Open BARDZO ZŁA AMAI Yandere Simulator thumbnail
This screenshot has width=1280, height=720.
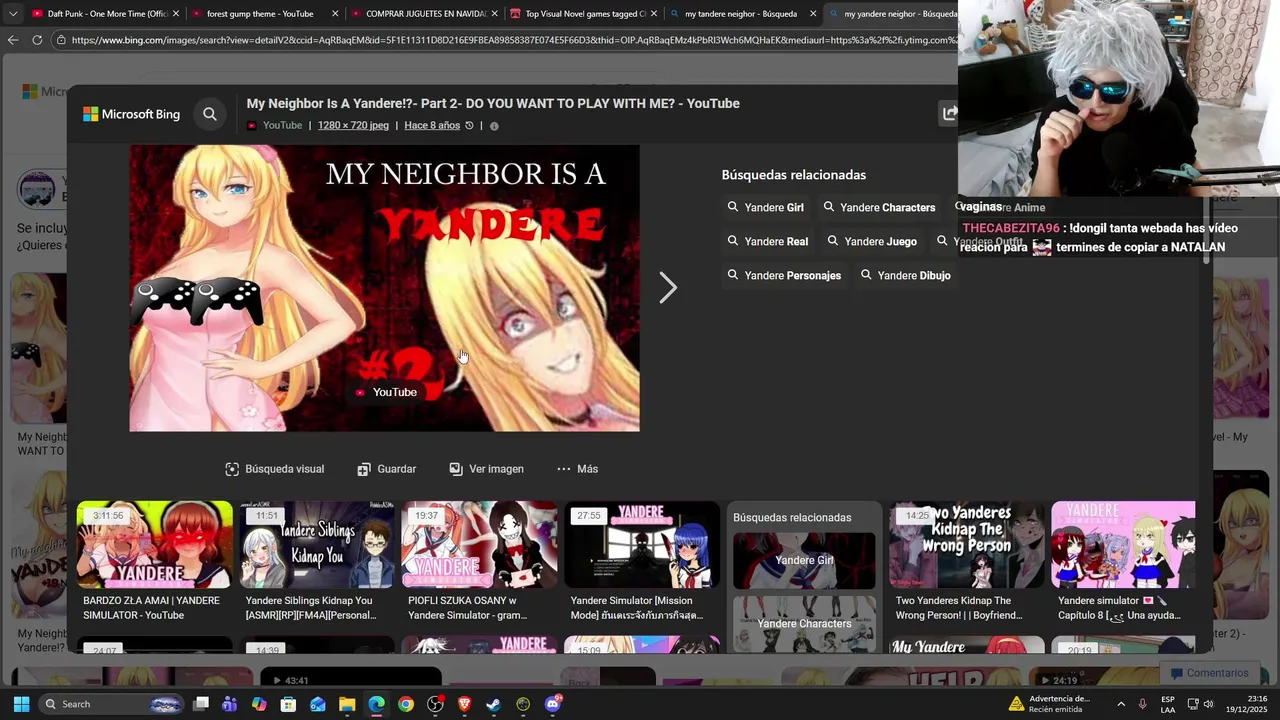pyautogui.click(x=155, y=544)
